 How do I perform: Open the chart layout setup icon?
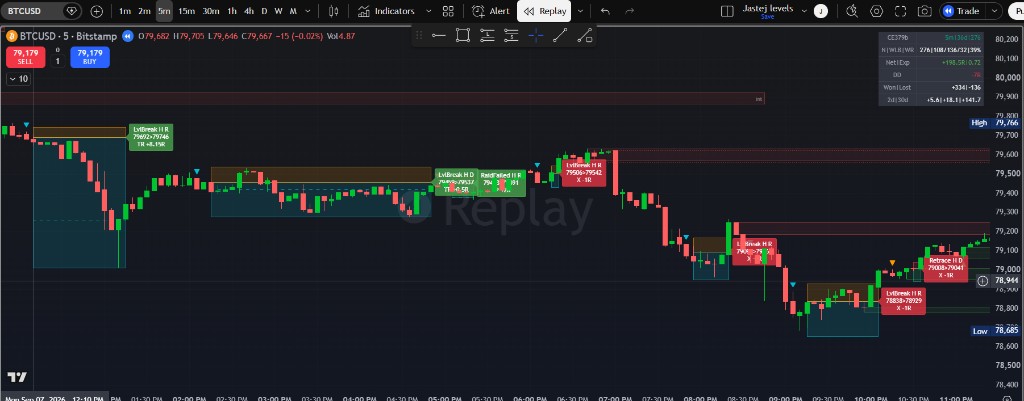click(x=727, y=11)
